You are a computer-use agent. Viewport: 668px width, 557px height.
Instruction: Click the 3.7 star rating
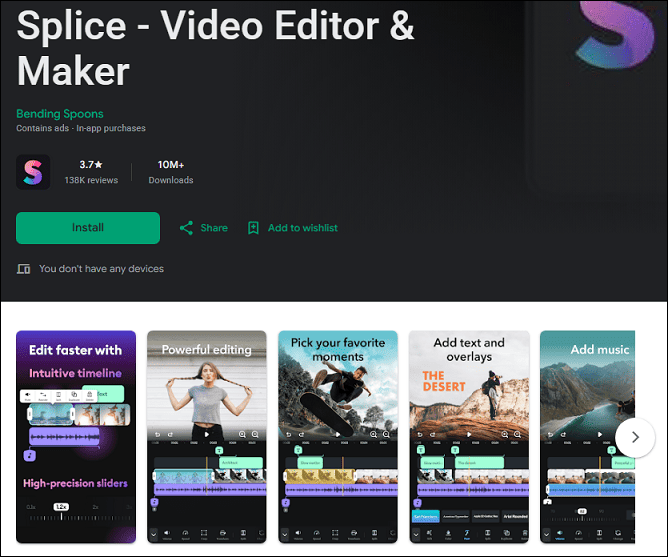[x=91, y=165]
